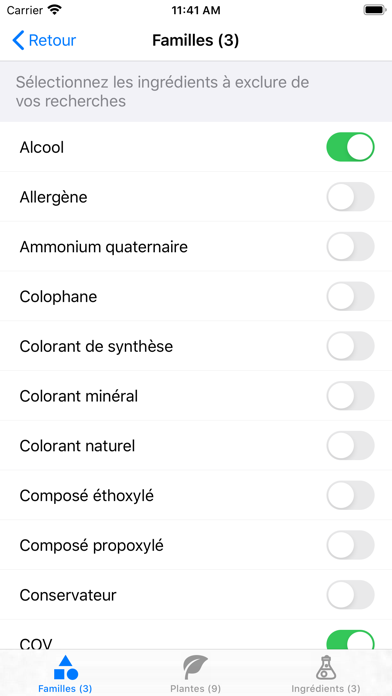Tap the battery icon in status bar

tap(375, 10)
